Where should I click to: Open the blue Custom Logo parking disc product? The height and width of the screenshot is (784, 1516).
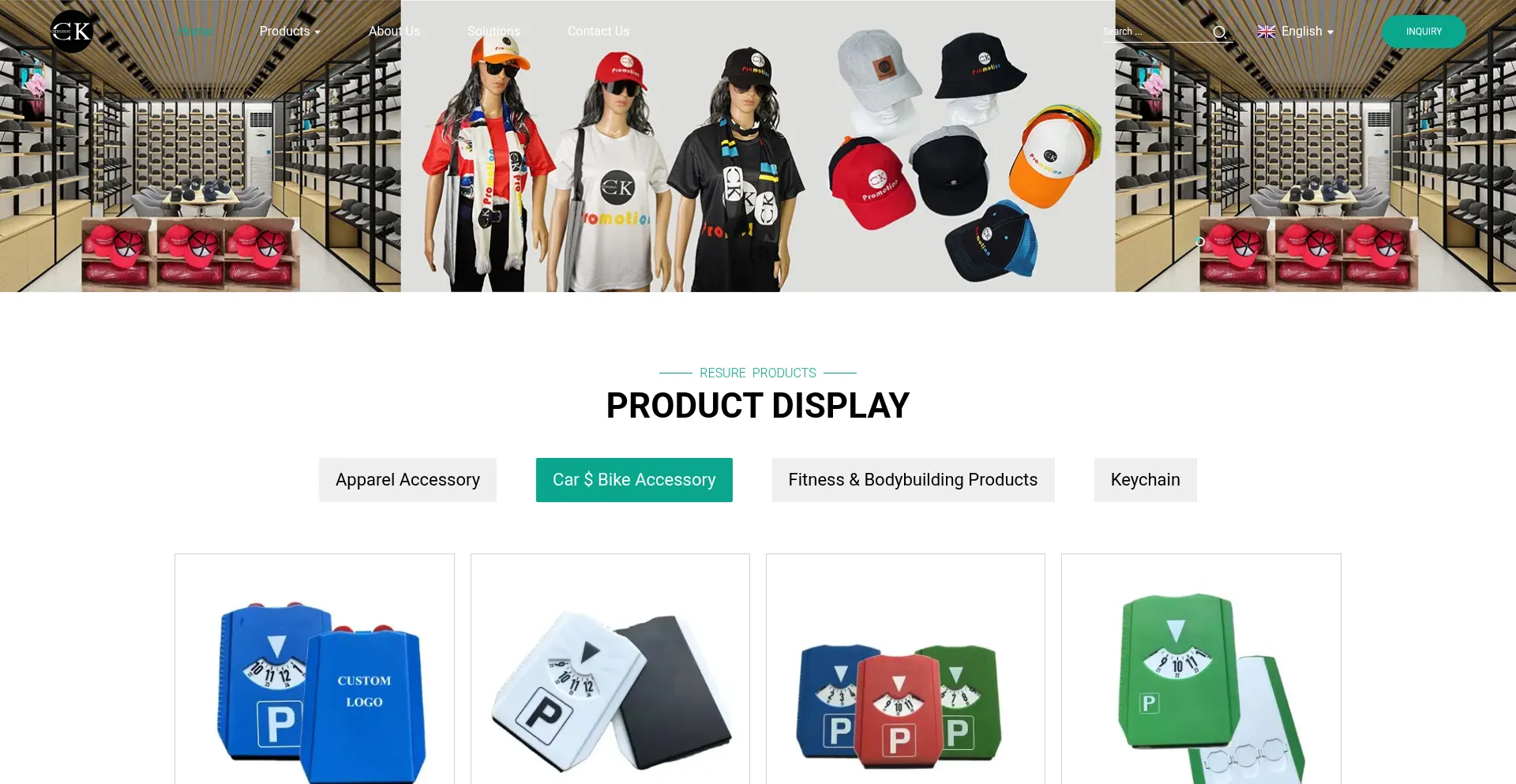[x=314, y=670]
